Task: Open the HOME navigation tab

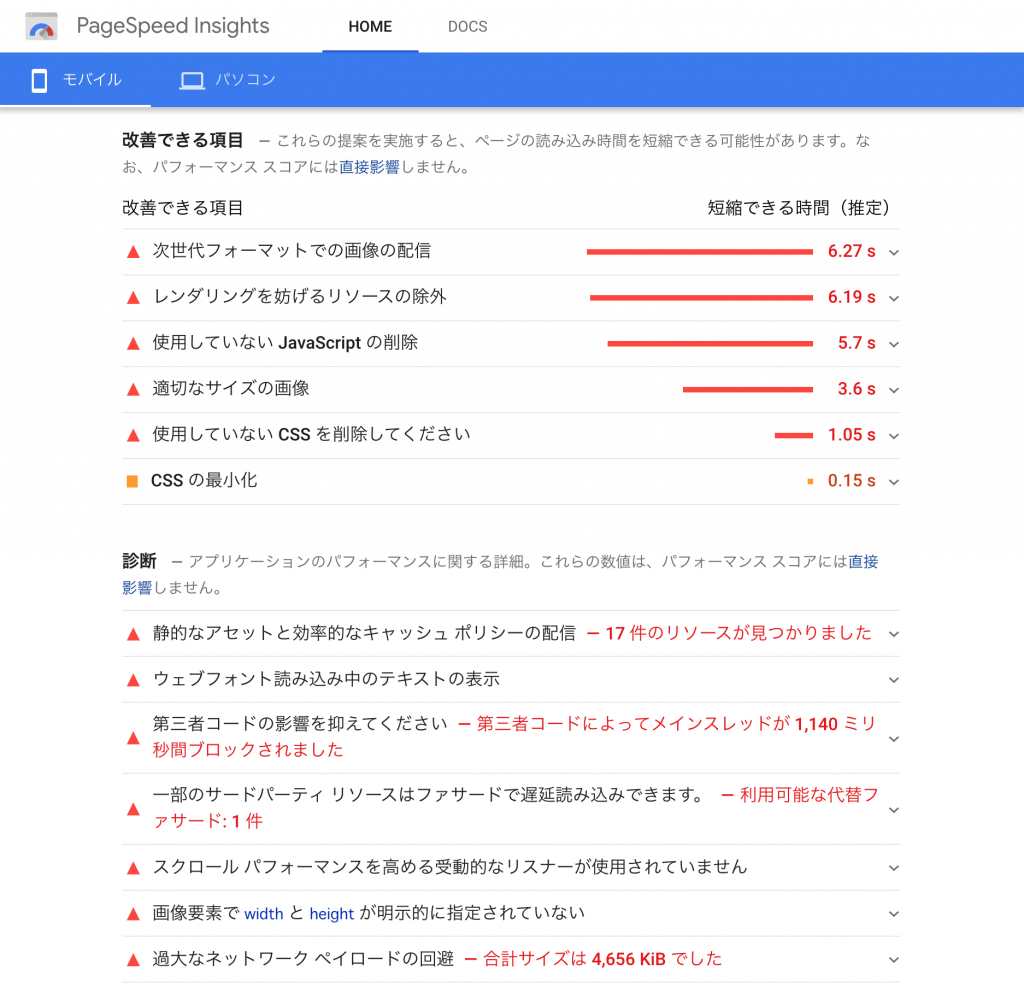Action: (x=370, y=27)
